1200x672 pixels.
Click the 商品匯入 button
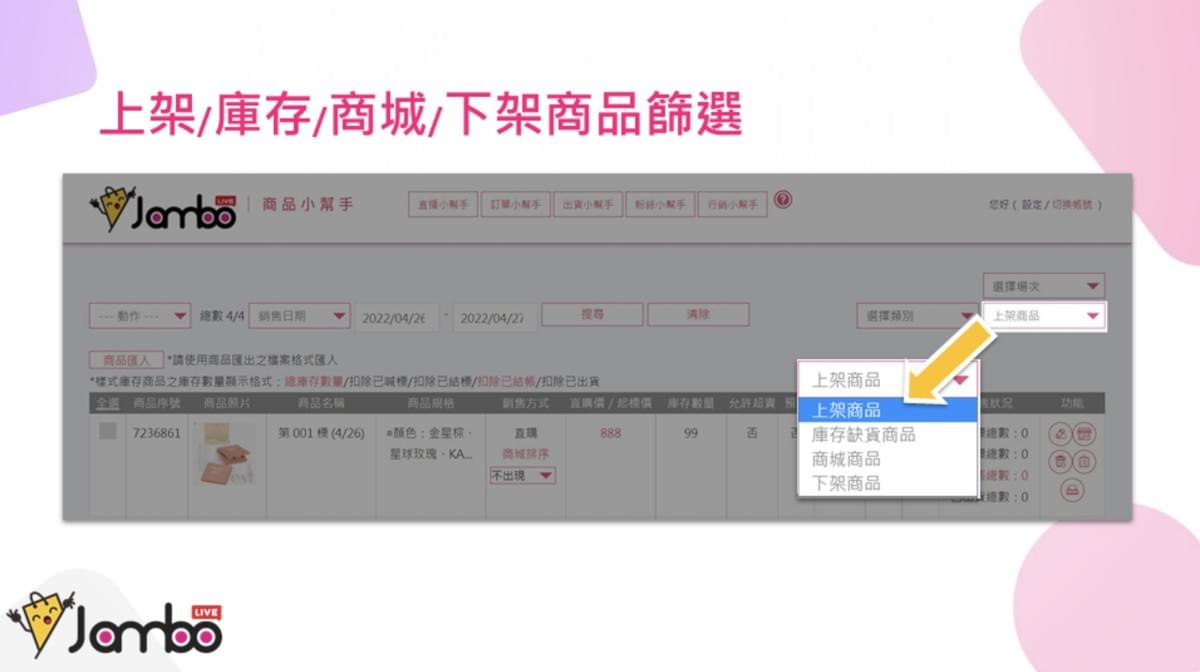click(125, 359)
